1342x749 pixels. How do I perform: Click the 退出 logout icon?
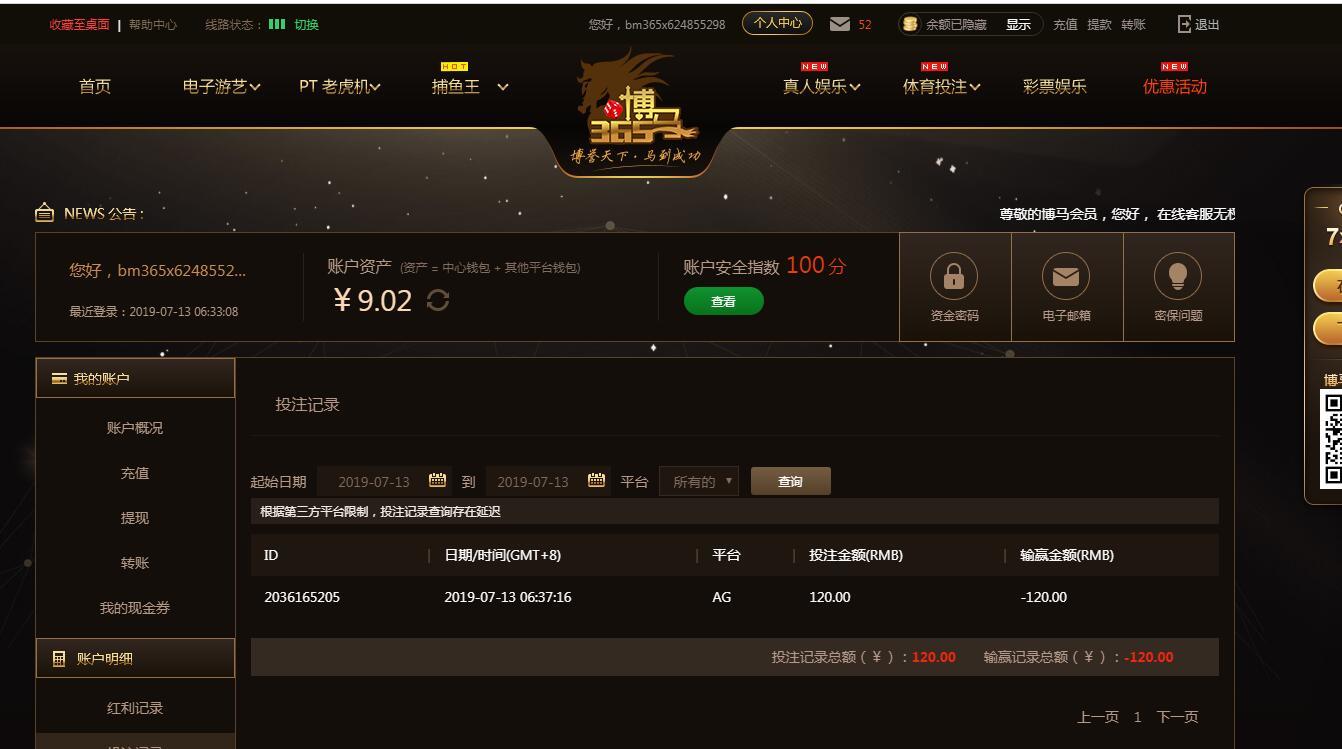pyautogui.click(x=1185, y=24)
